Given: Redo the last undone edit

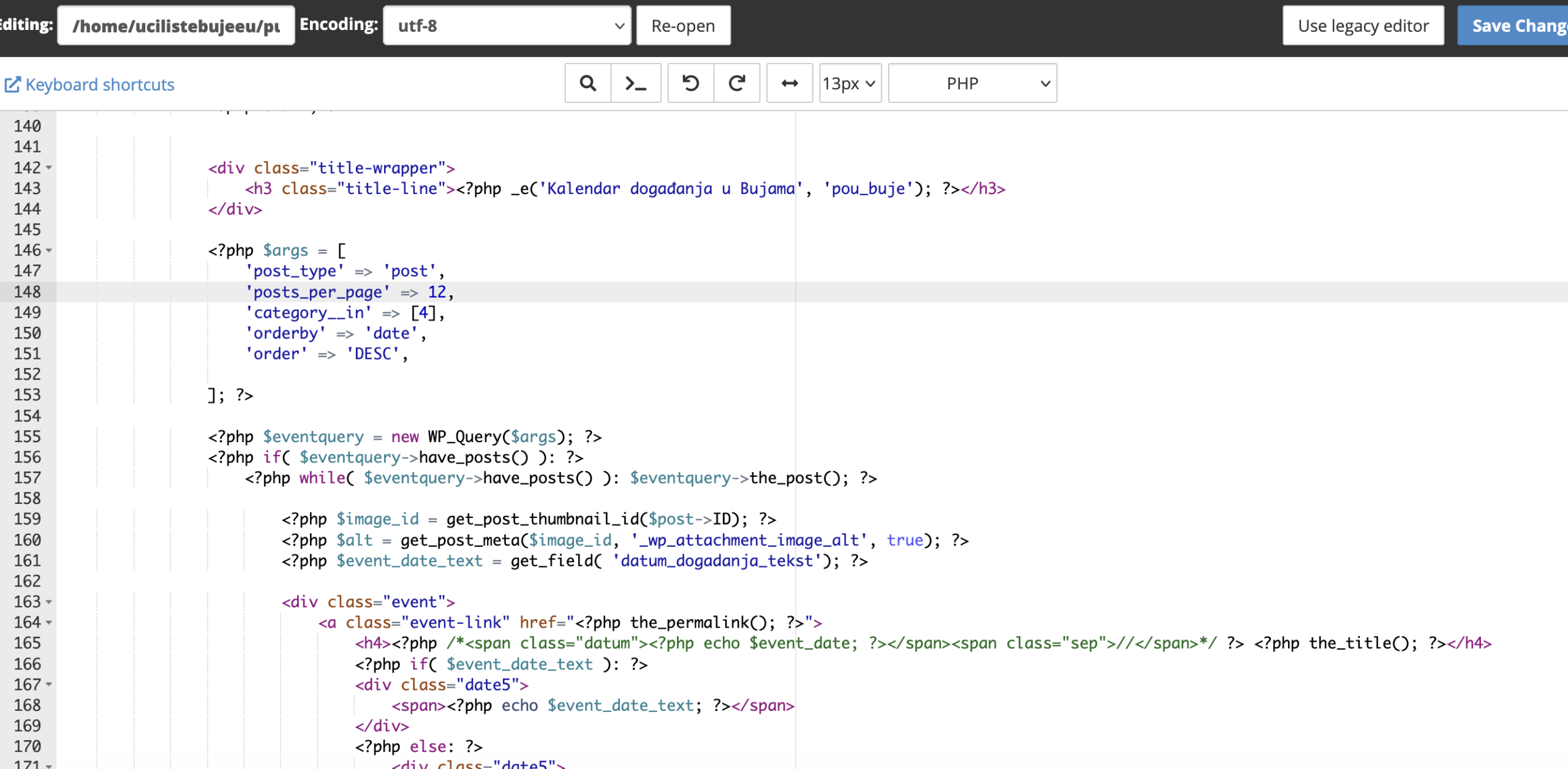Looking at the screenshot, I should coord(737,83).
